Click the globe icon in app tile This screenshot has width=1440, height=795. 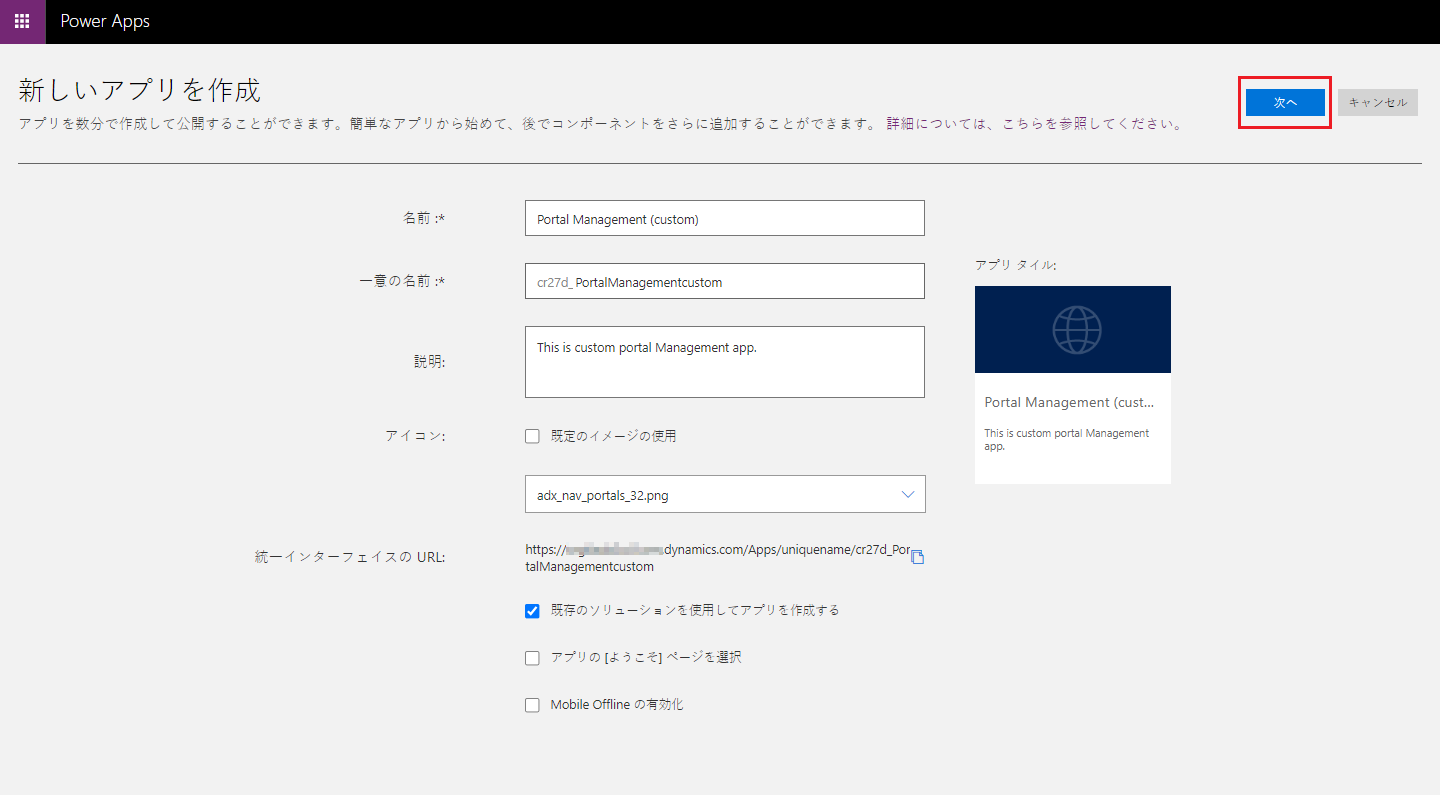tap(1076, 329)
